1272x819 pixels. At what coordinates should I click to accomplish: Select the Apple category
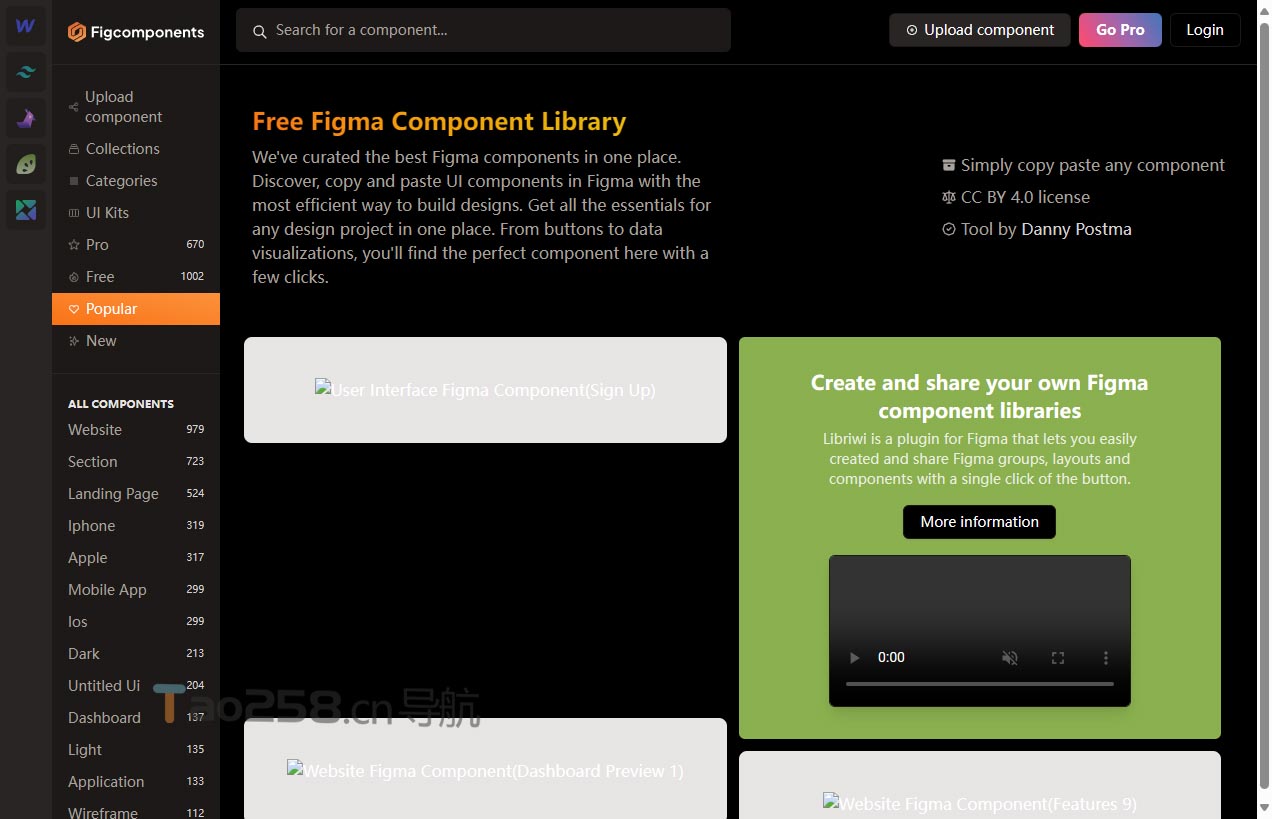tap(136, 558)
